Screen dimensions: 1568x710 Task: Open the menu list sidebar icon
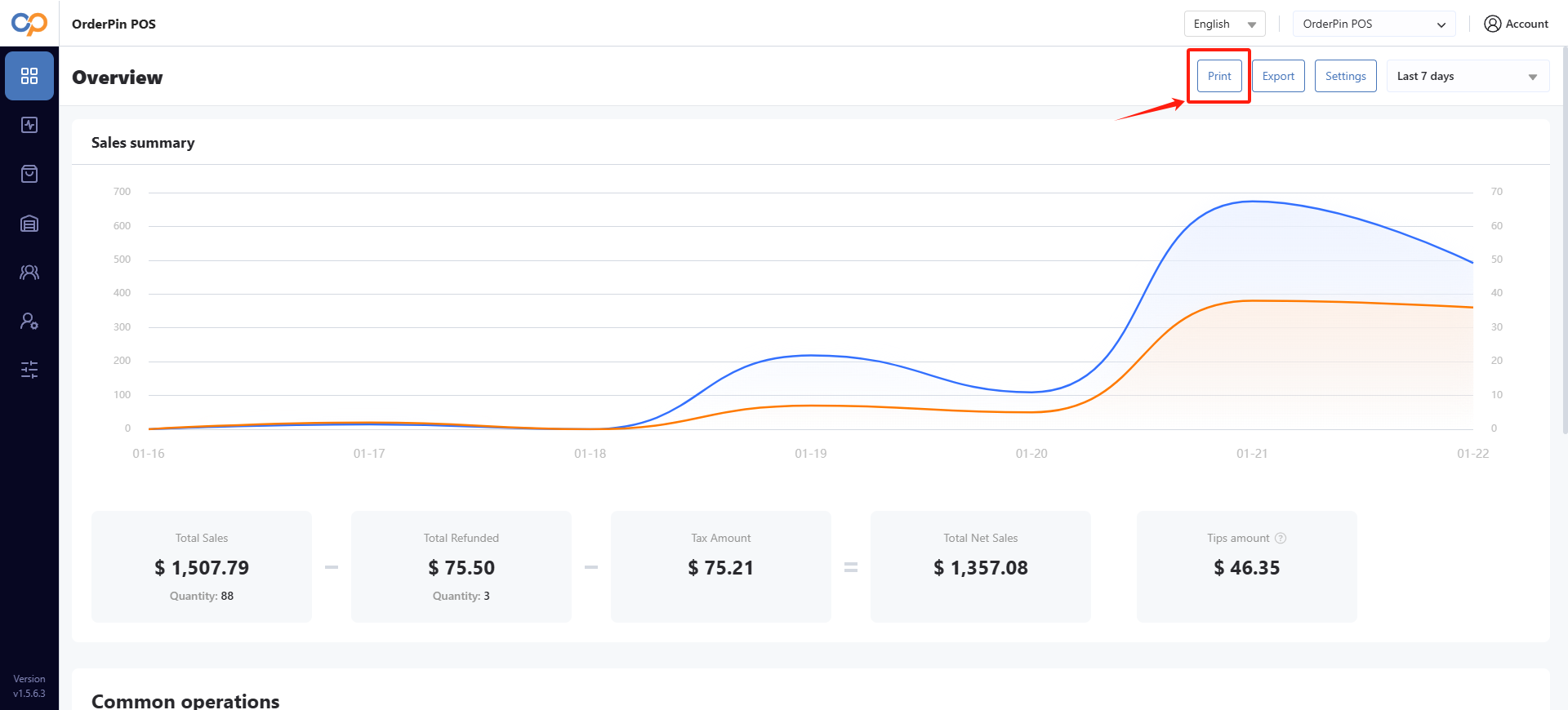(x=29, y=224)
